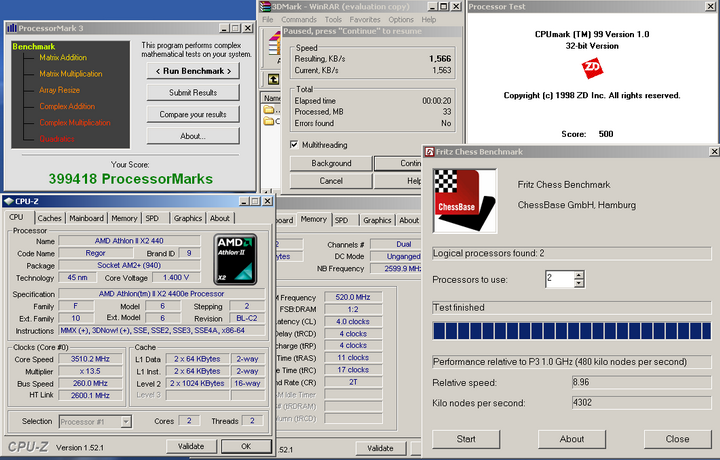Click the CPU-Z title bar icon

9,201
